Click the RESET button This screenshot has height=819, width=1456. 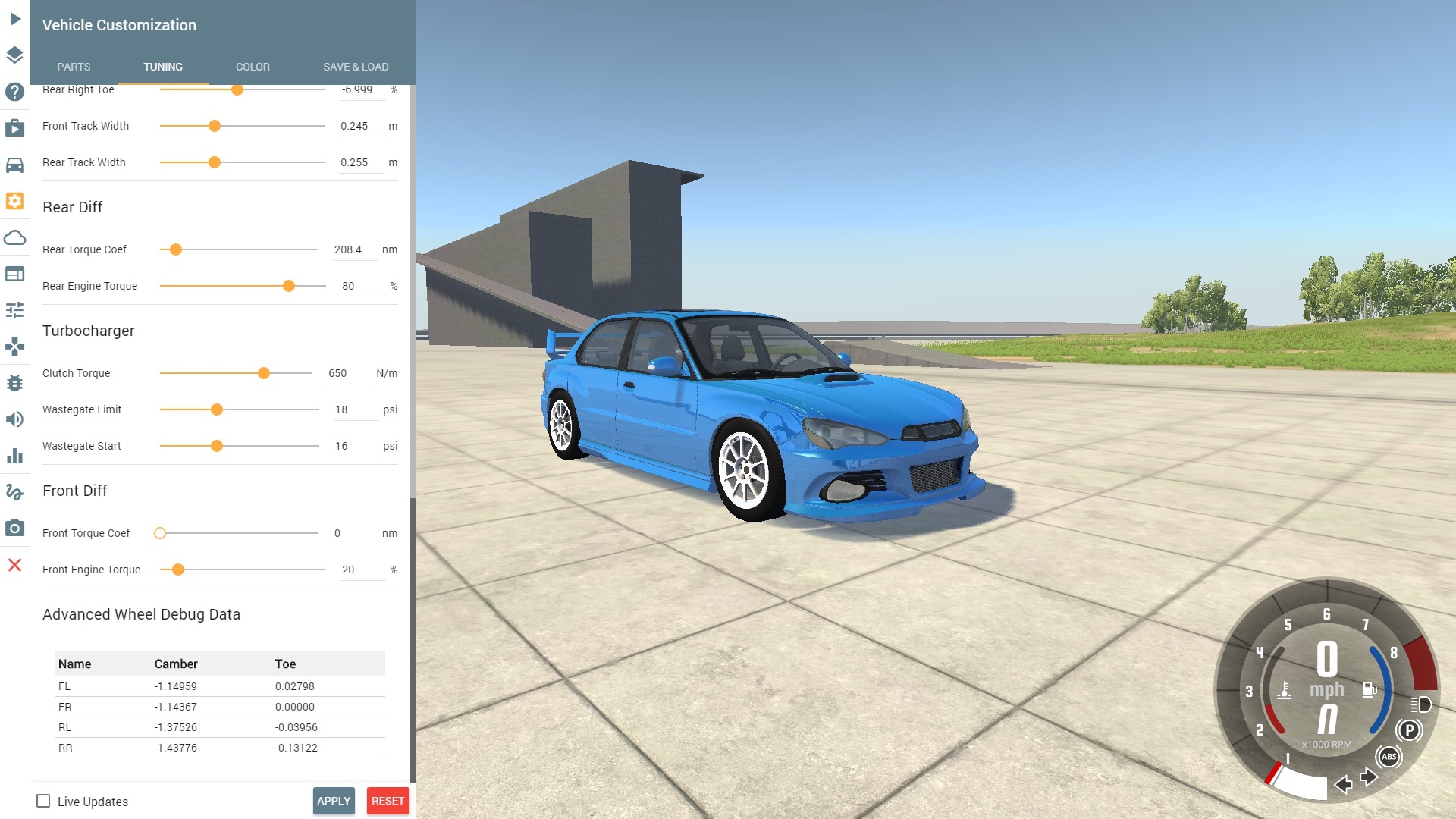[x=388, y=801]
